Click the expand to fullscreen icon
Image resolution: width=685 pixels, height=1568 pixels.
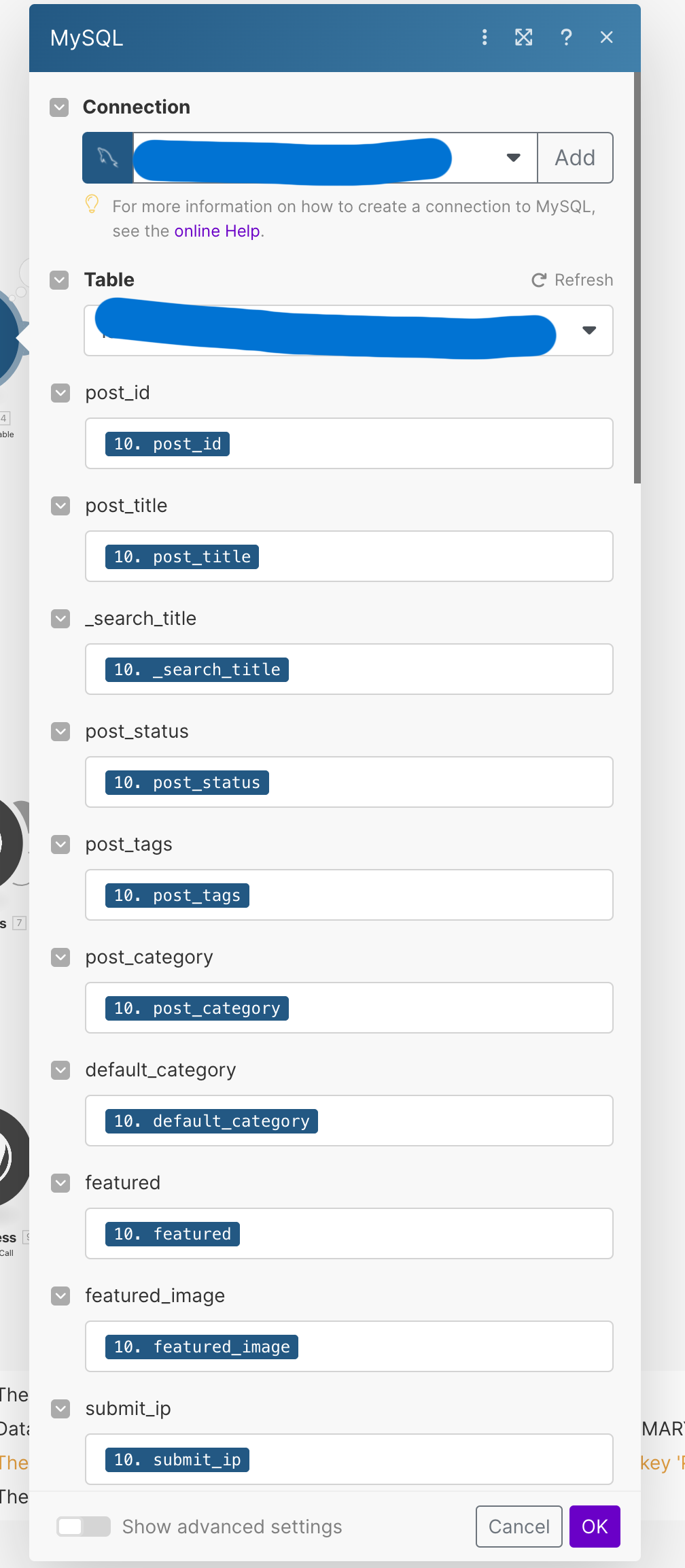pyautogui.click(x=524, y=37)
